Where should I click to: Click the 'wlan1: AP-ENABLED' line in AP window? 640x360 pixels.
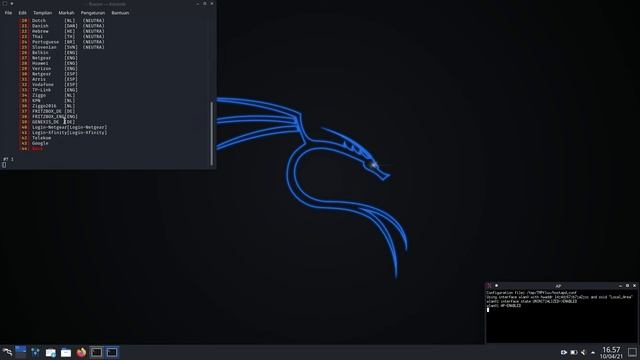click(x=504, y=305)
